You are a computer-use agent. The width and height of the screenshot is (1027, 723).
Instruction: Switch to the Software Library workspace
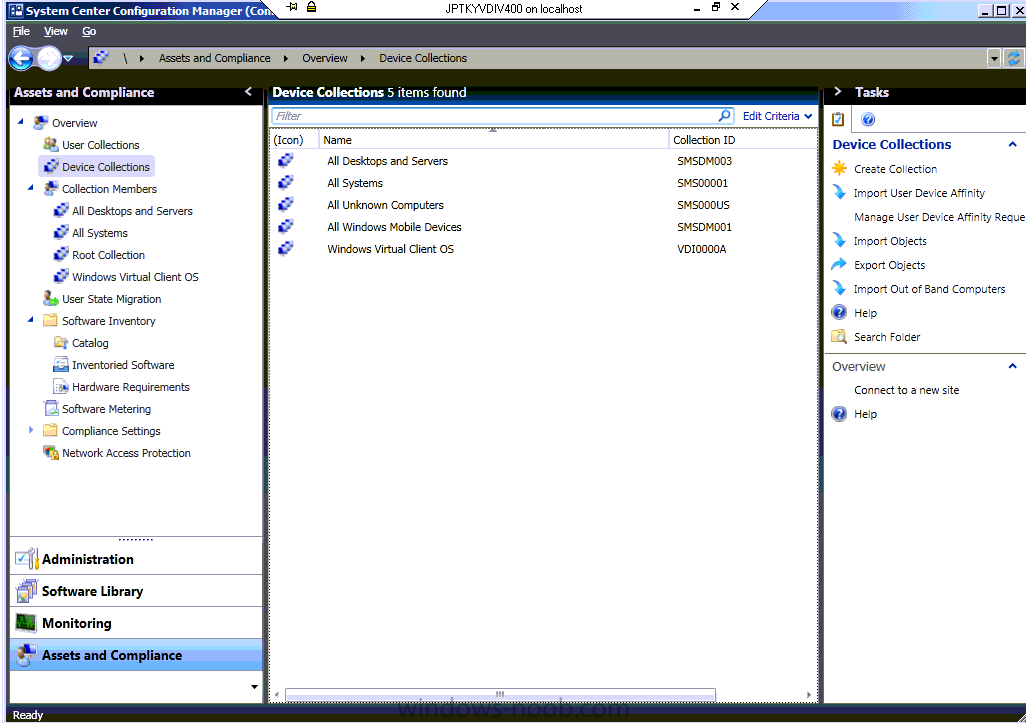click(x=136, y=591)
